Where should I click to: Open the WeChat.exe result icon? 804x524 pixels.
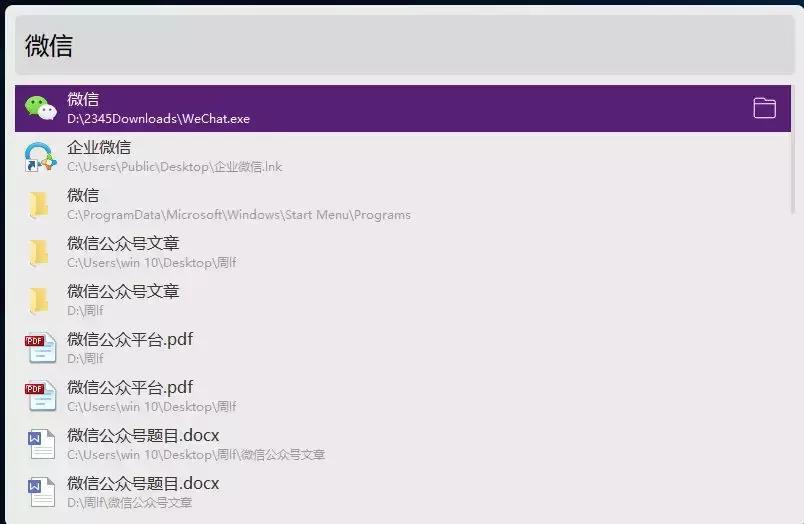(41, 108)
